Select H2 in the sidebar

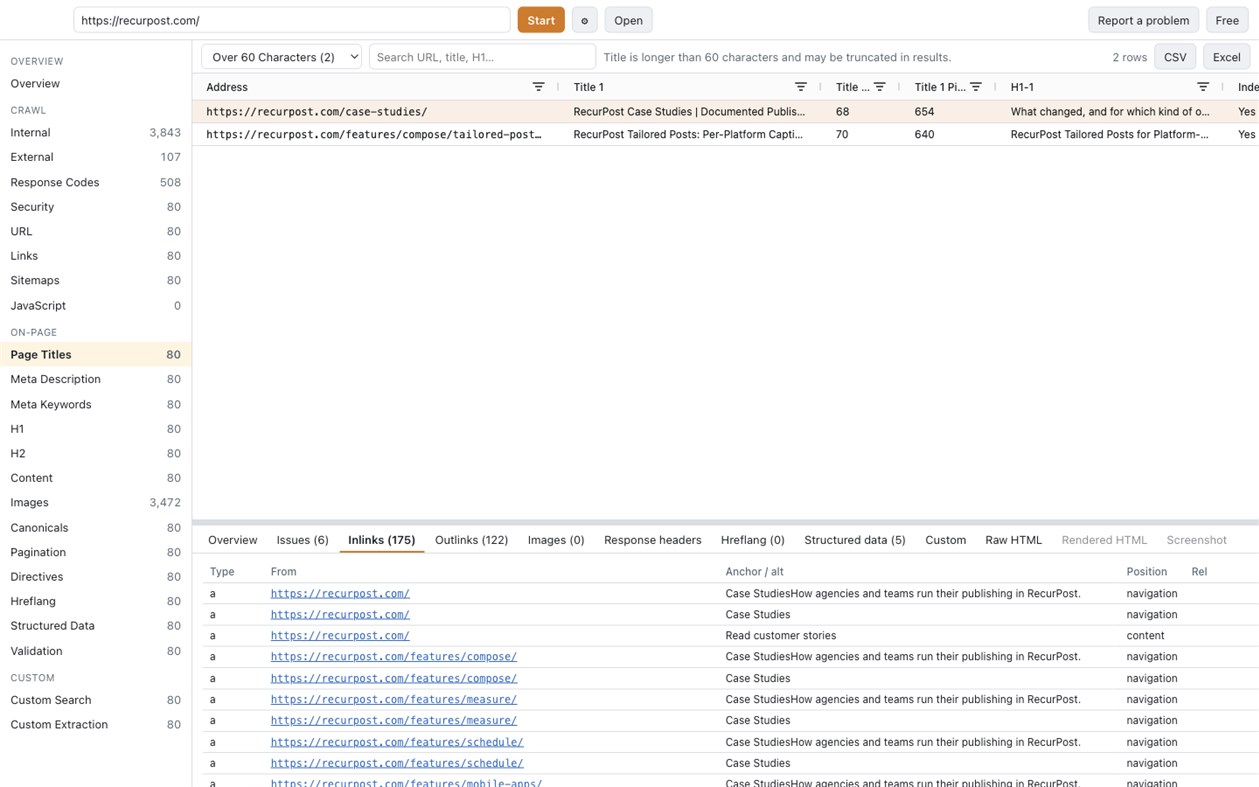click(96, 453)
